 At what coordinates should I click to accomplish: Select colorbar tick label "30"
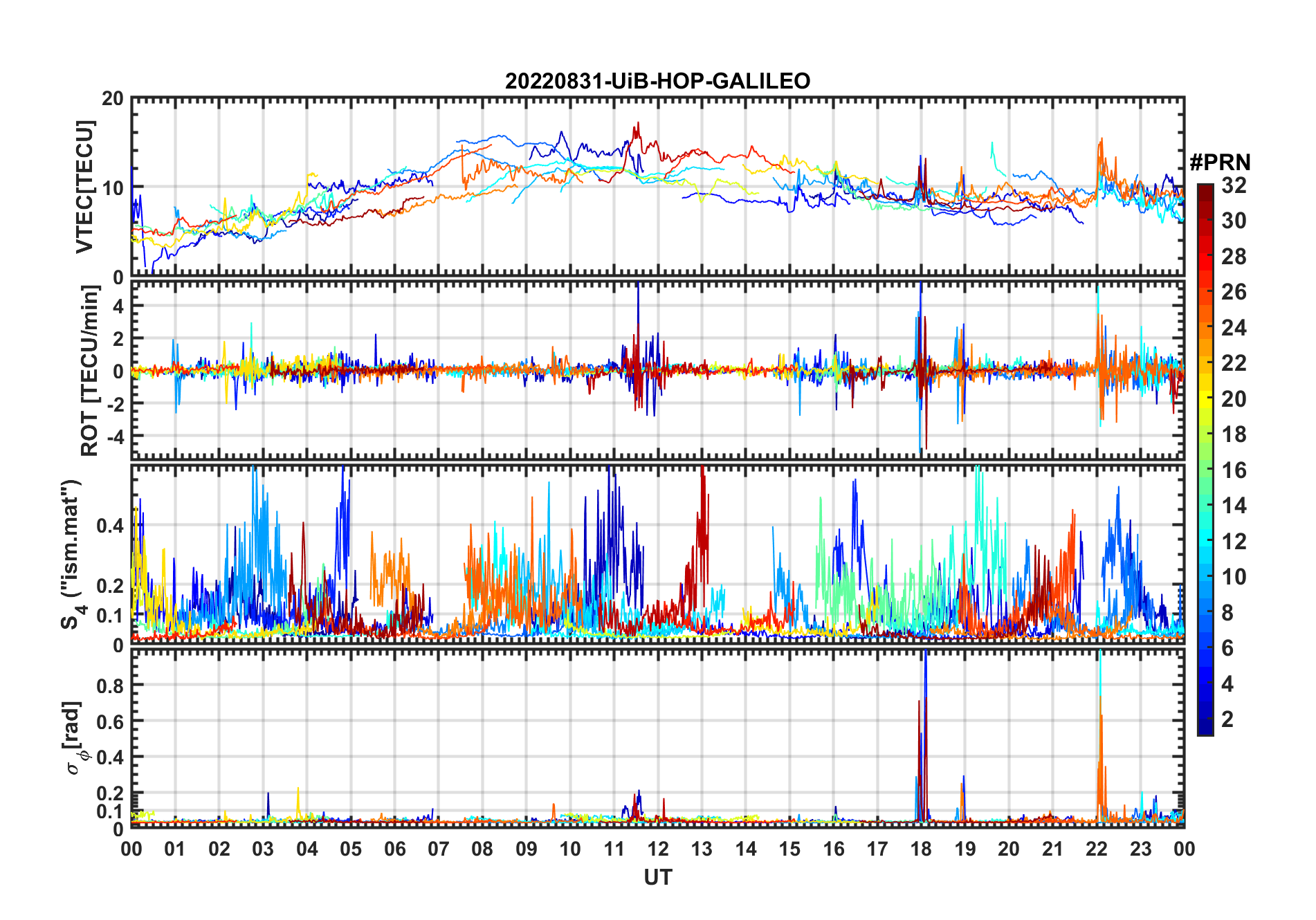(x=1234, y=221)
